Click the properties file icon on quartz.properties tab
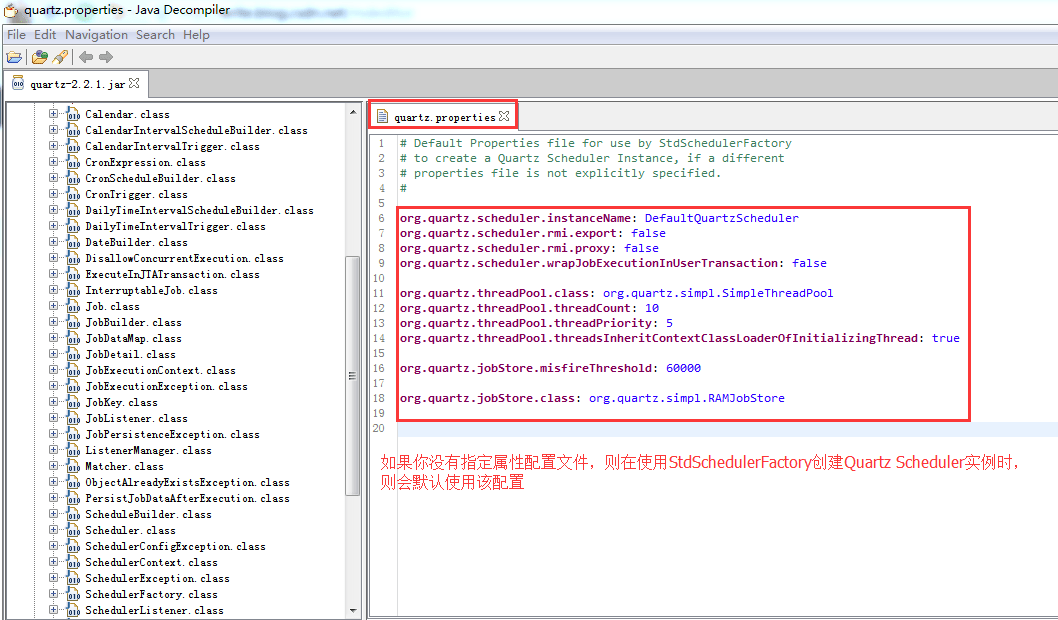Image resolution: width=1058 pixels, height=620 pixels. 383,115
